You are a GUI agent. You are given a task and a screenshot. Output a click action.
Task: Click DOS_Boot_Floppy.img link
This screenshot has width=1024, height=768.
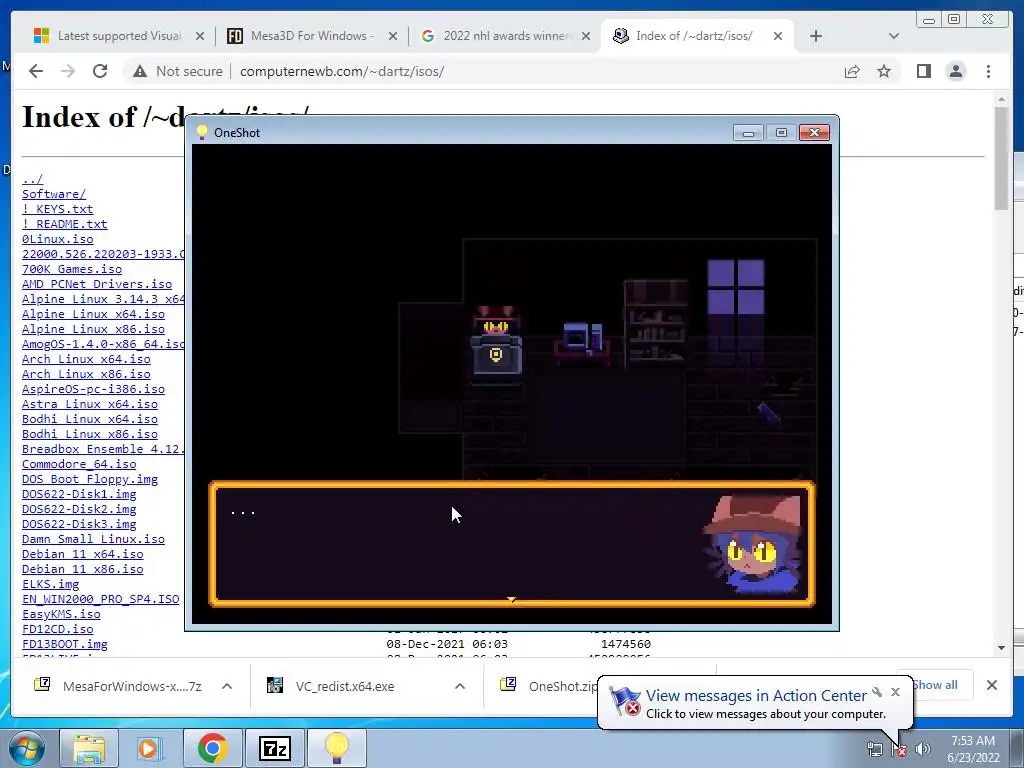pyautogui.click(x=89, y=479)
